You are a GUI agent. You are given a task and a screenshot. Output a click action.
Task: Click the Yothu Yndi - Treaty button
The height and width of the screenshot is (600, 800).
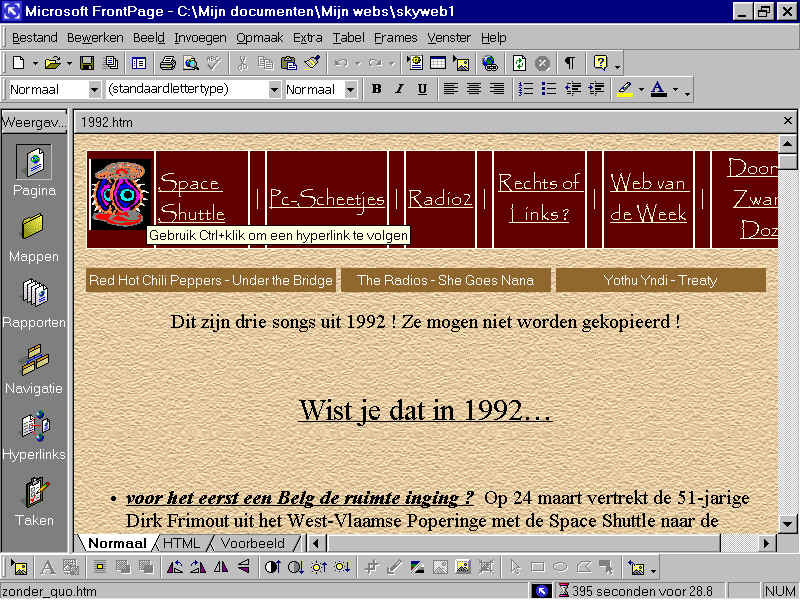(661, 280)
